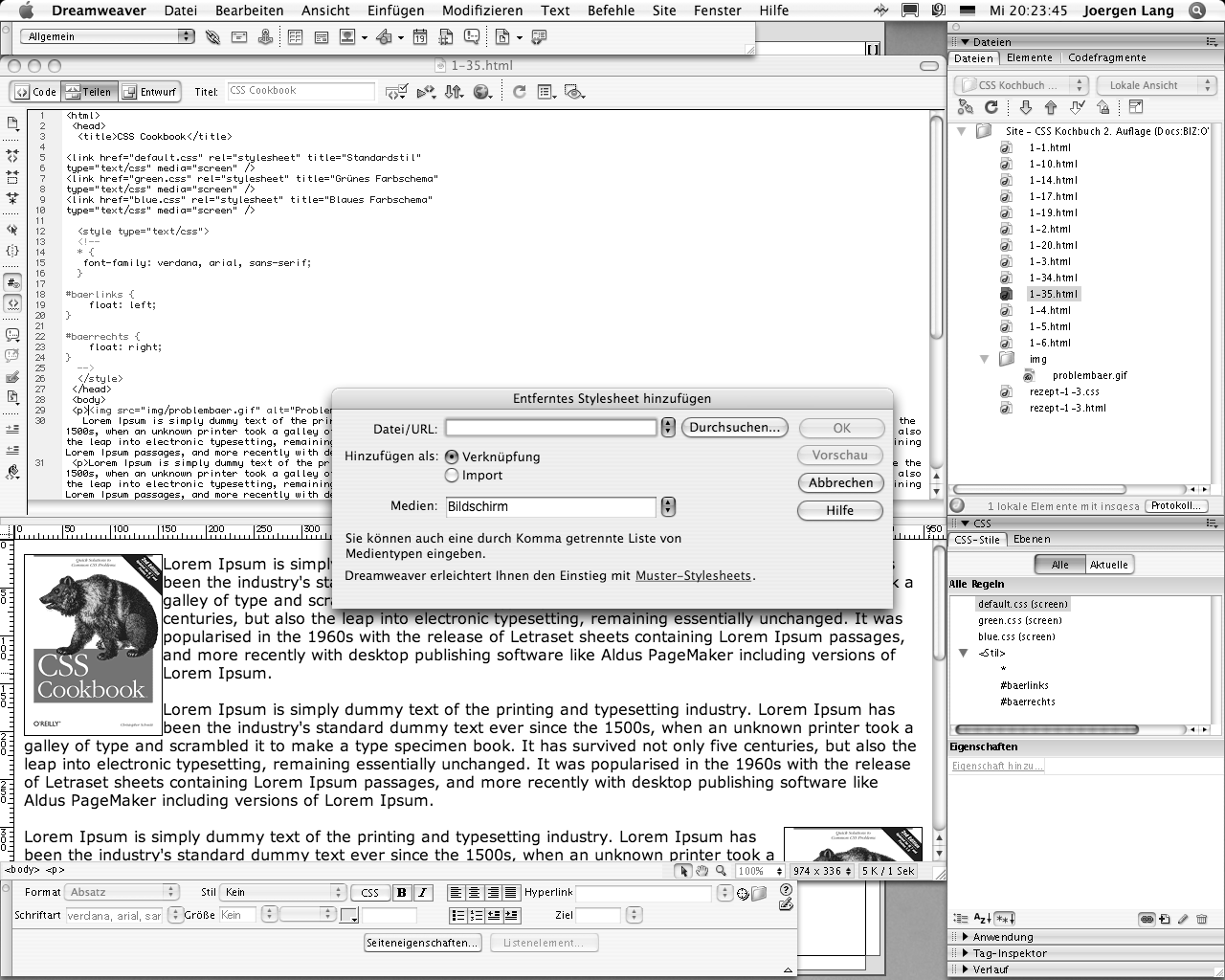The height and width of the screenshot is (980, 1225).
Task: Switch to the Ebenen tab
Action: click(x=1032, y=540)
